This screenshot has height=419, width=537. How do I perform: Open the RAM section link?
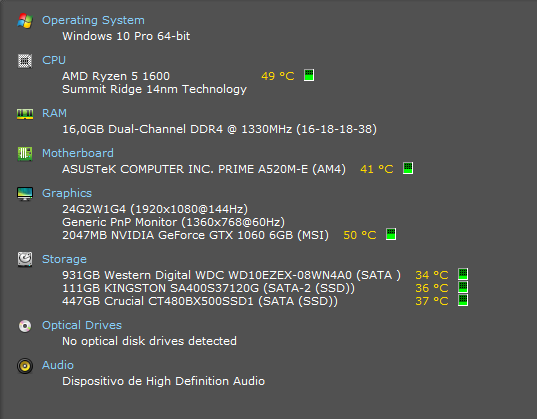pos(54,113)
